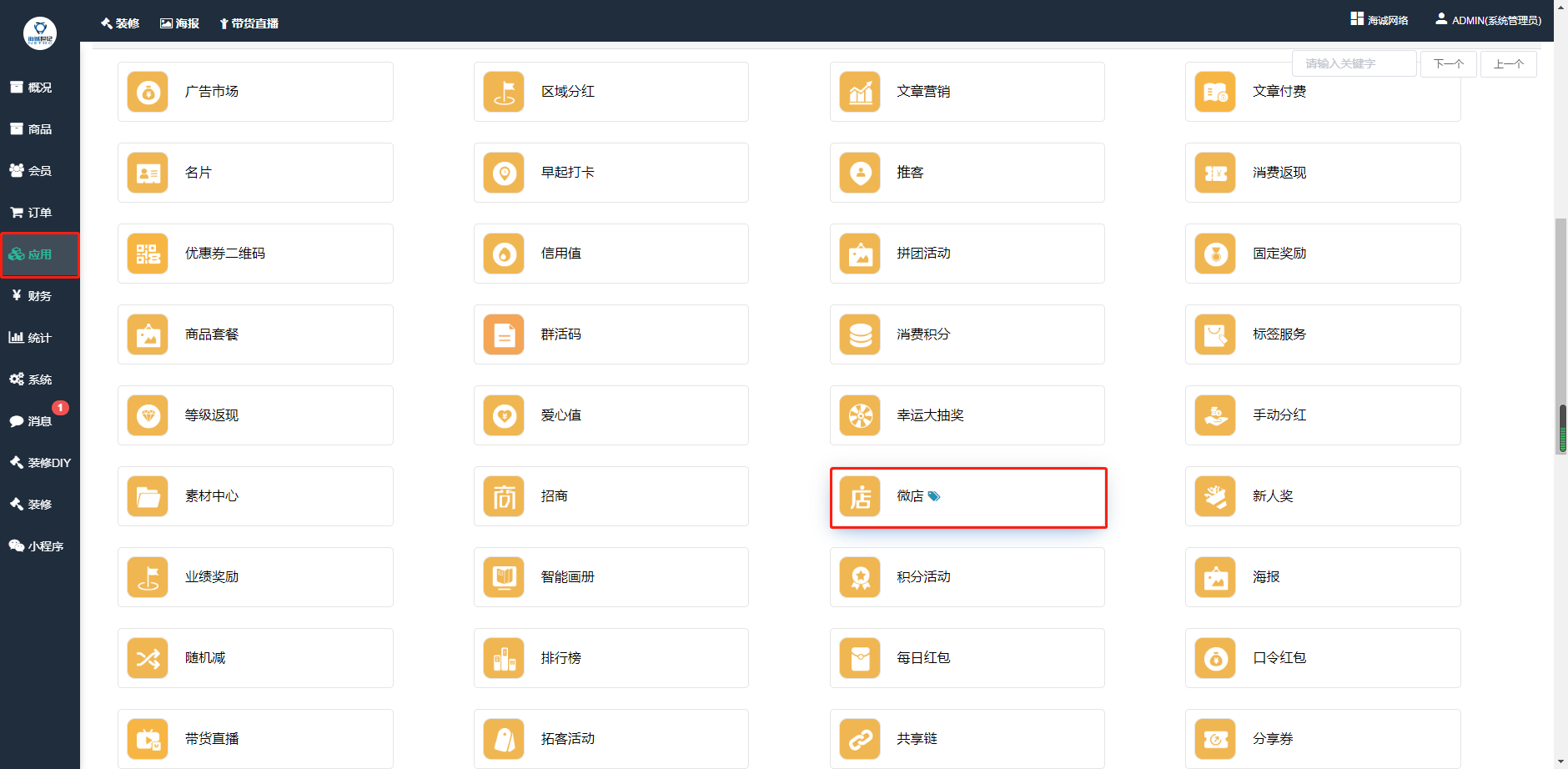This screenshot has height=769, width=1568.
Task: Select the 推客 person icon
Action: [860, 173]
